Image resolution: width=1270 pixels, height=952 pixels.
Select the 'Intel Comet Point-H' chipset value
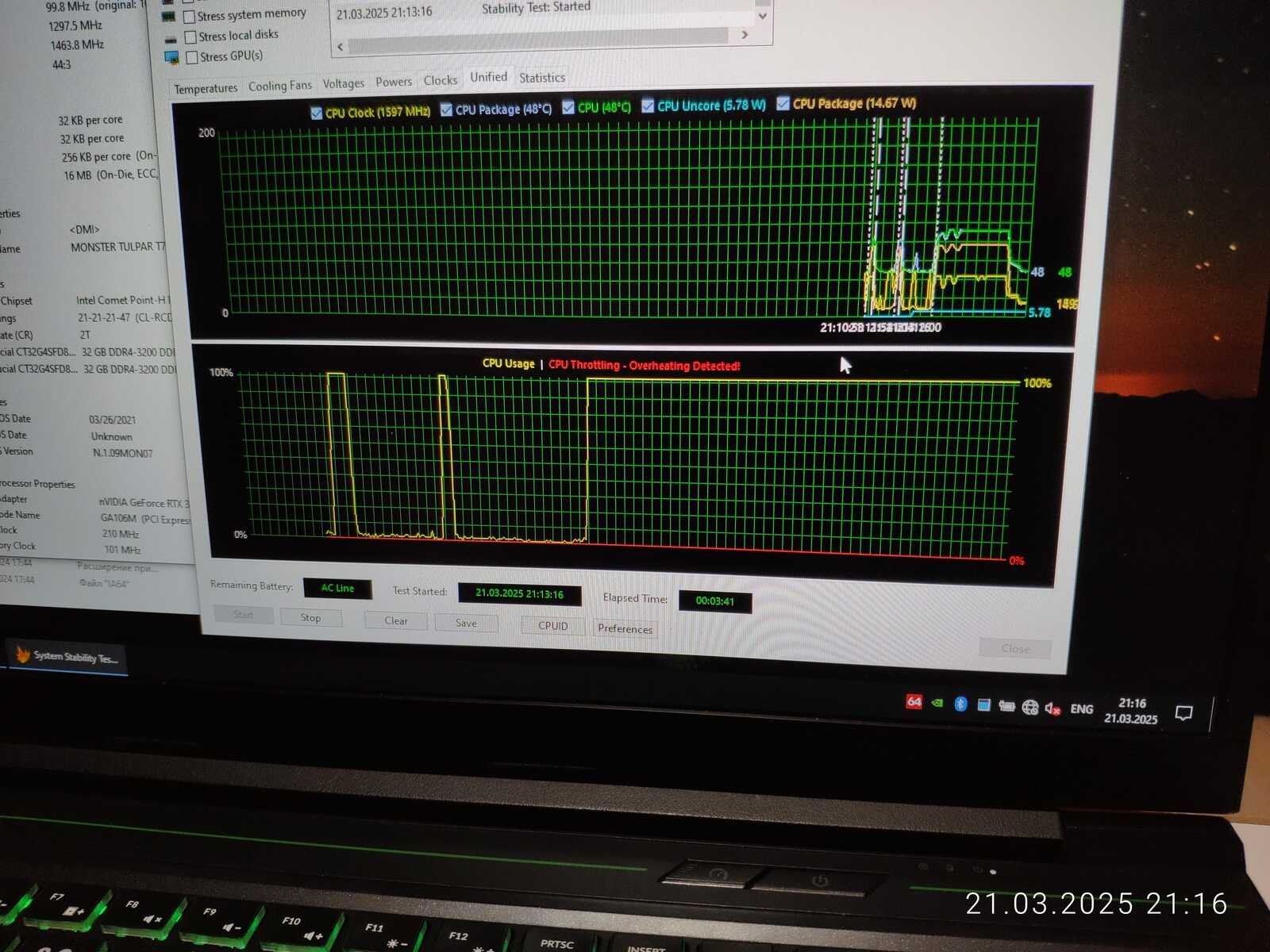pos(121,300)
